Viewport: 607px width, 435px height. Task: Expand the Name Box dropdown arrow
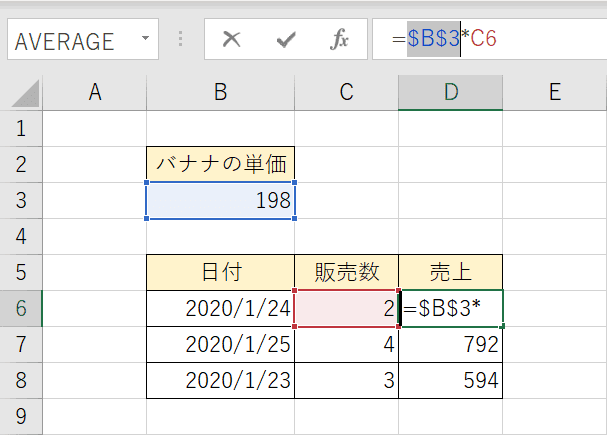pyautogui.click(x=145, y=38)
